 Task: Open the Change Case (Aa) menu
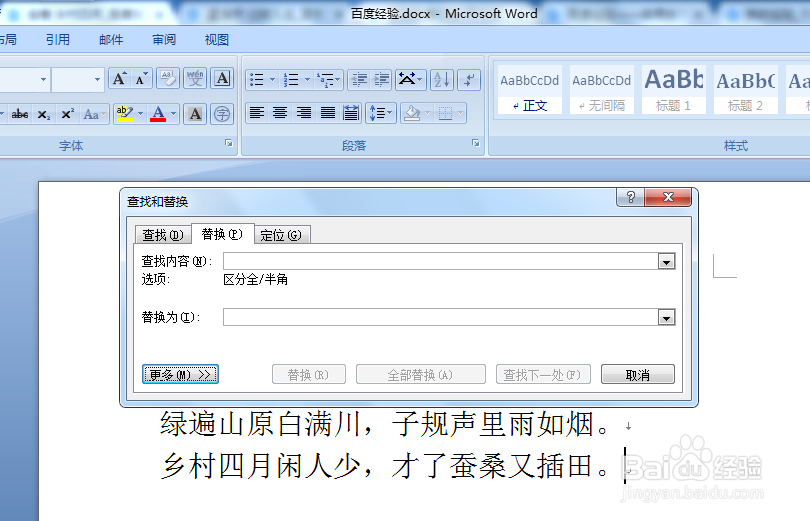tap(95, 114)
